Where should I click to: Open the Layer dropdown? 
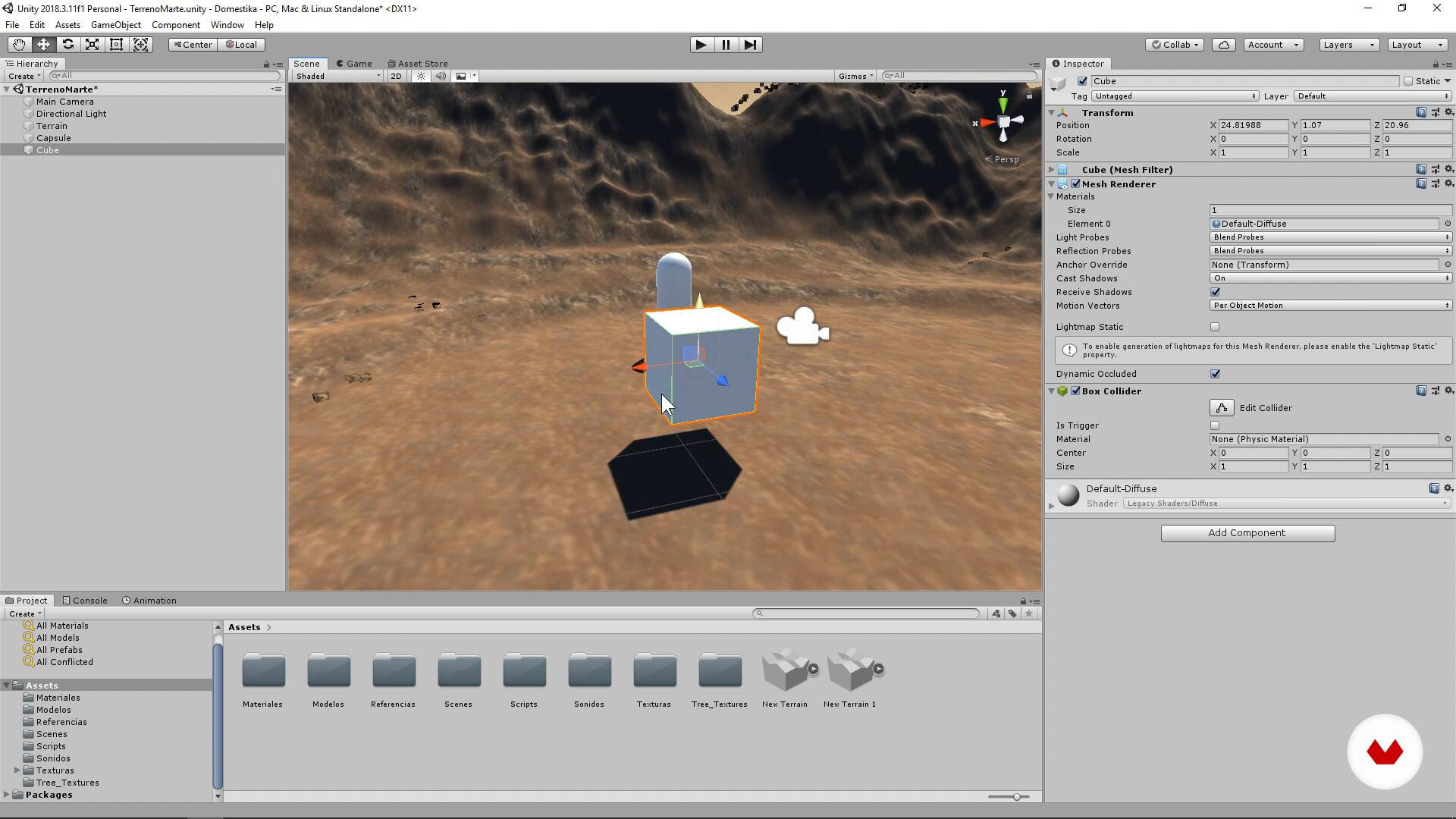coord(1373,96)
